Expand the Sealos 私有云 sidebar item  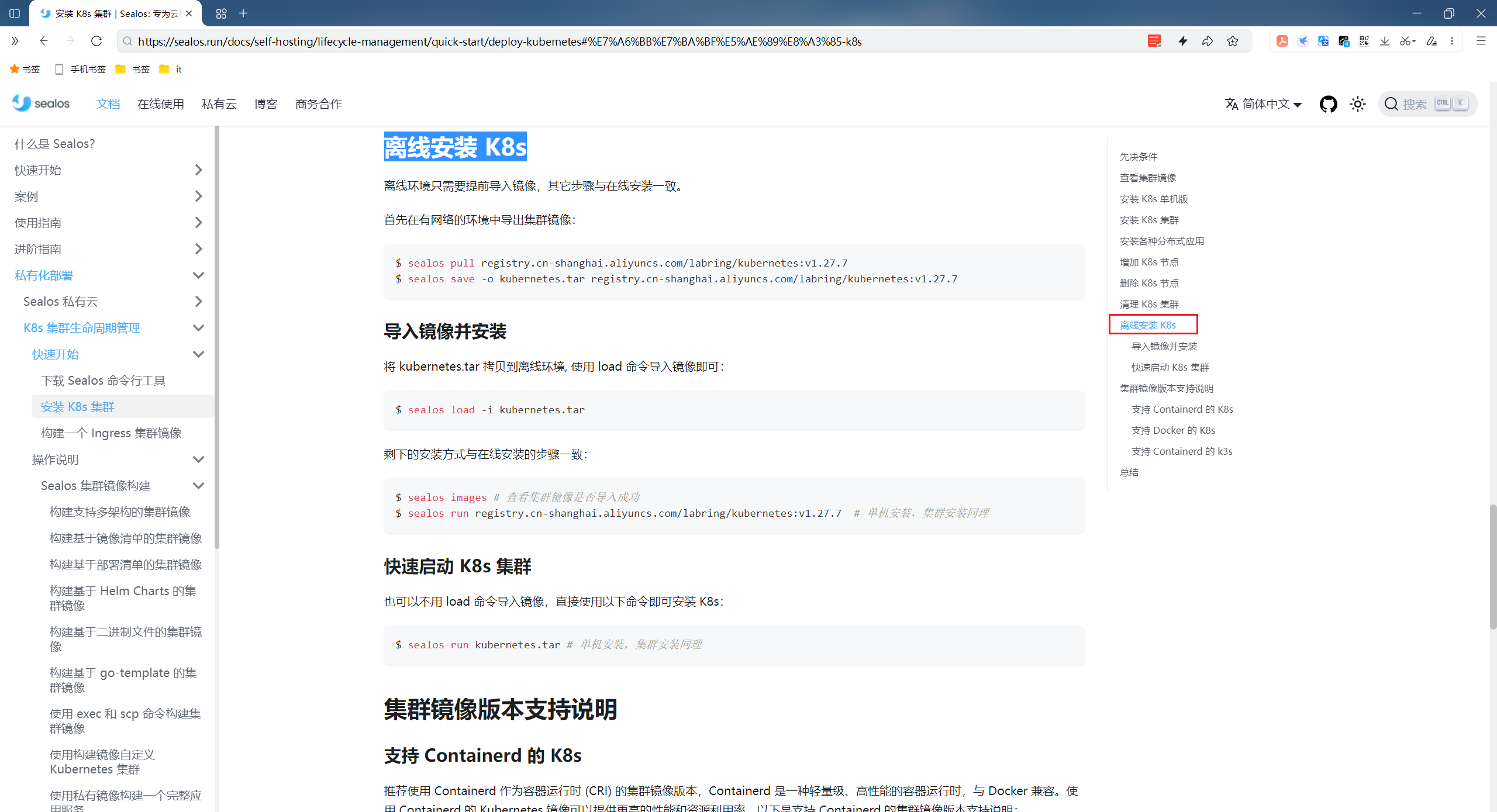[x=198, y=302]
